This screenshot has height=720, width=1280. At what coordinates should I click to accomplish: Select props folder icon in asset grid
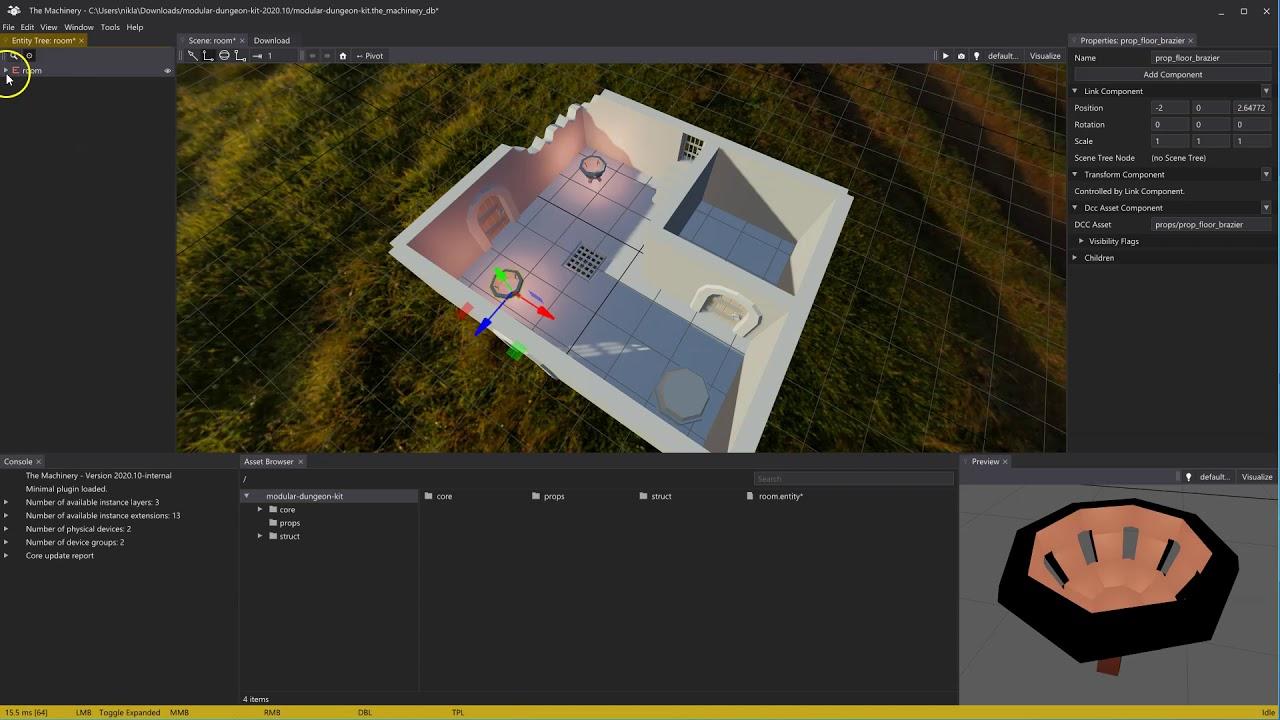coord(536,496)
